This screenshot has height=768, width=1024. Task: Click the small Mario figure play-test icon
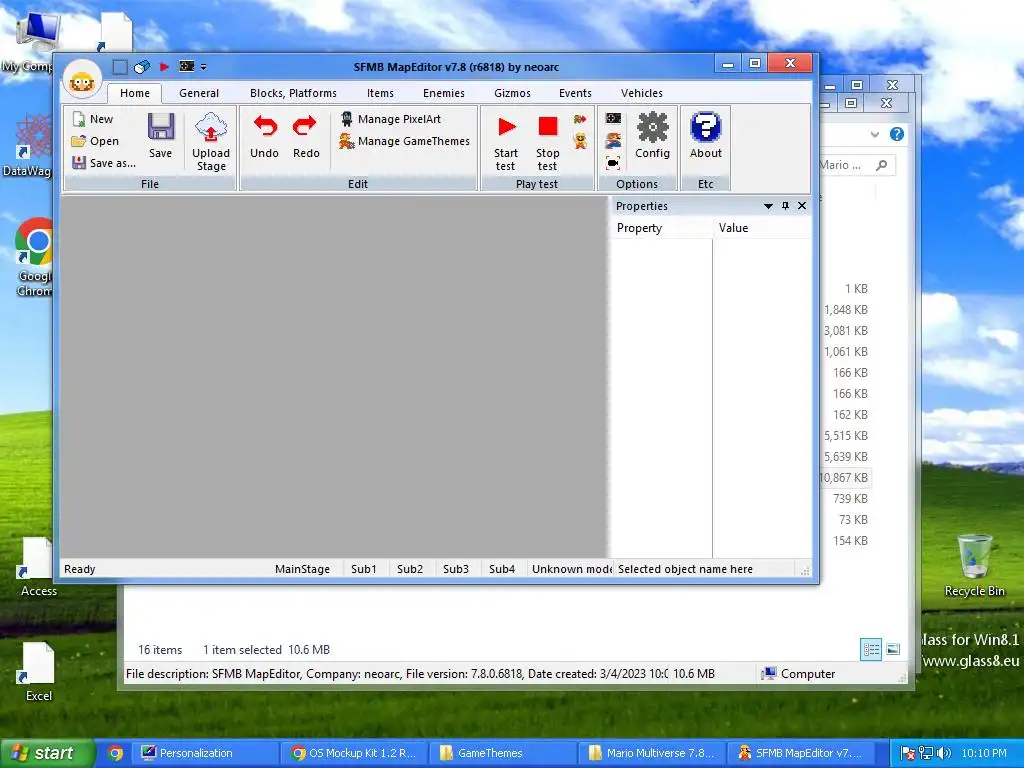pos(580,140)
